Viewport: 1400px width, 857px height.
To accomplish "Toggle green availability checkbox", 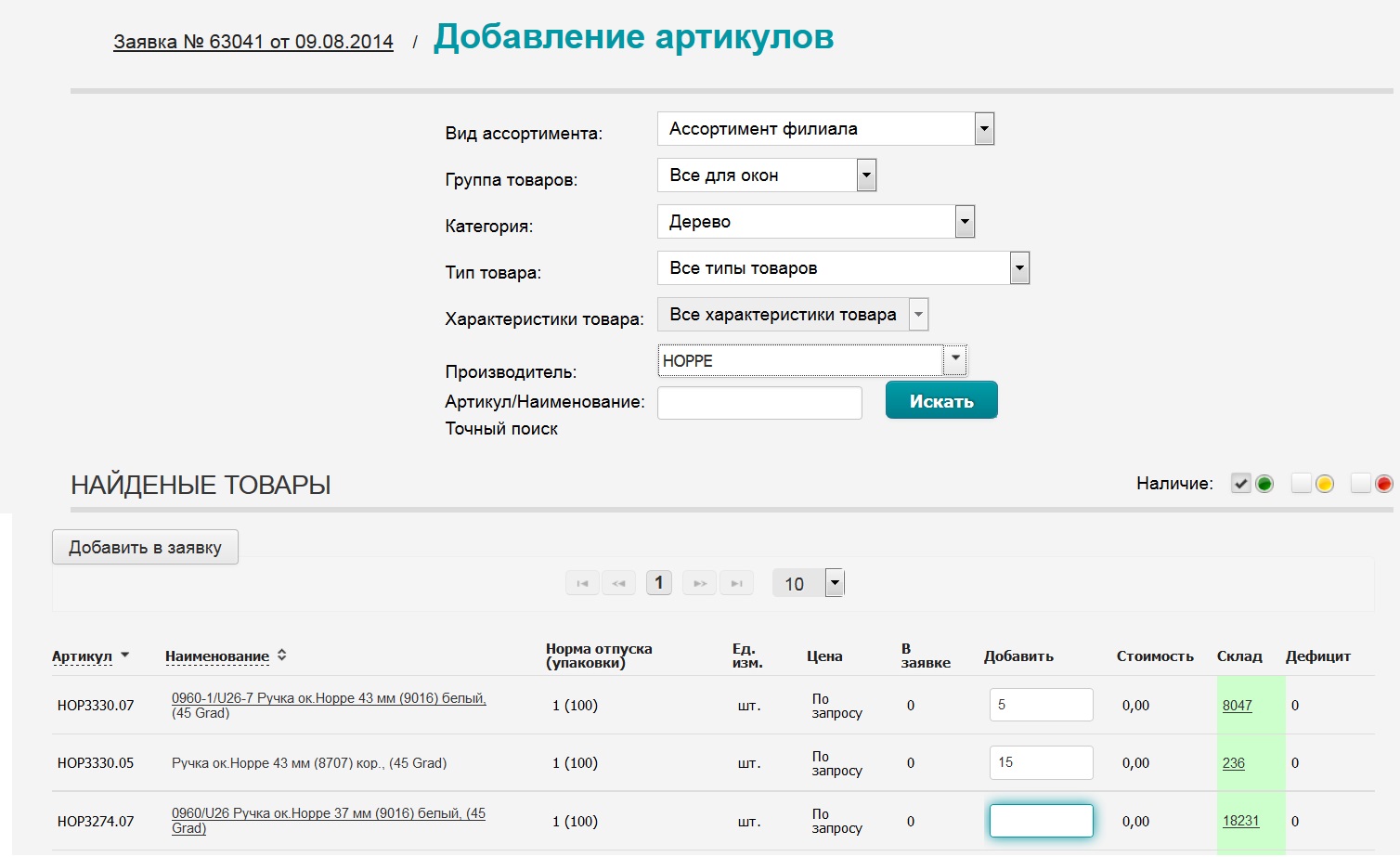I will 1240,484.
